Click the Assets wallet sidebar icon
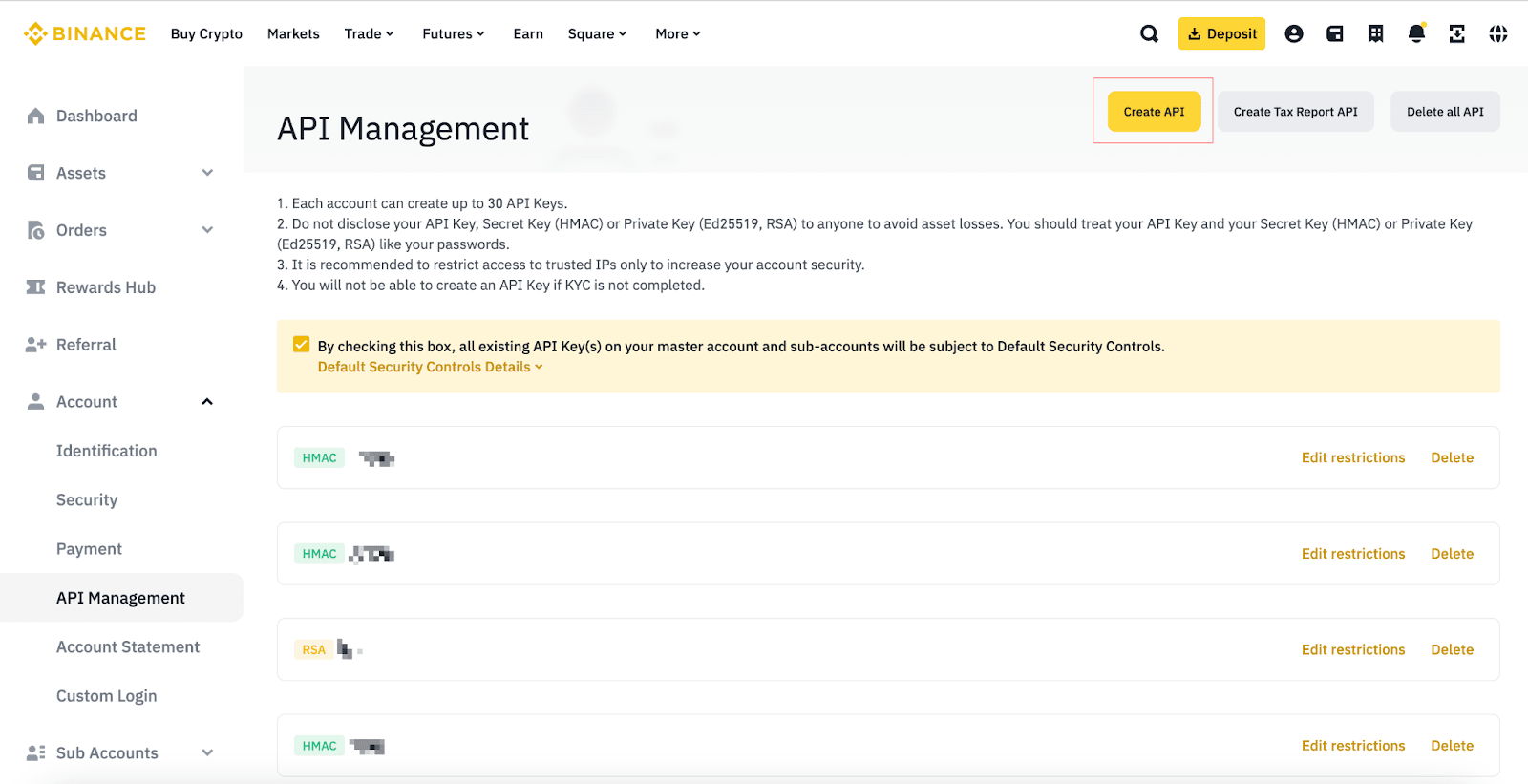1528x784 pixels. 36,173
